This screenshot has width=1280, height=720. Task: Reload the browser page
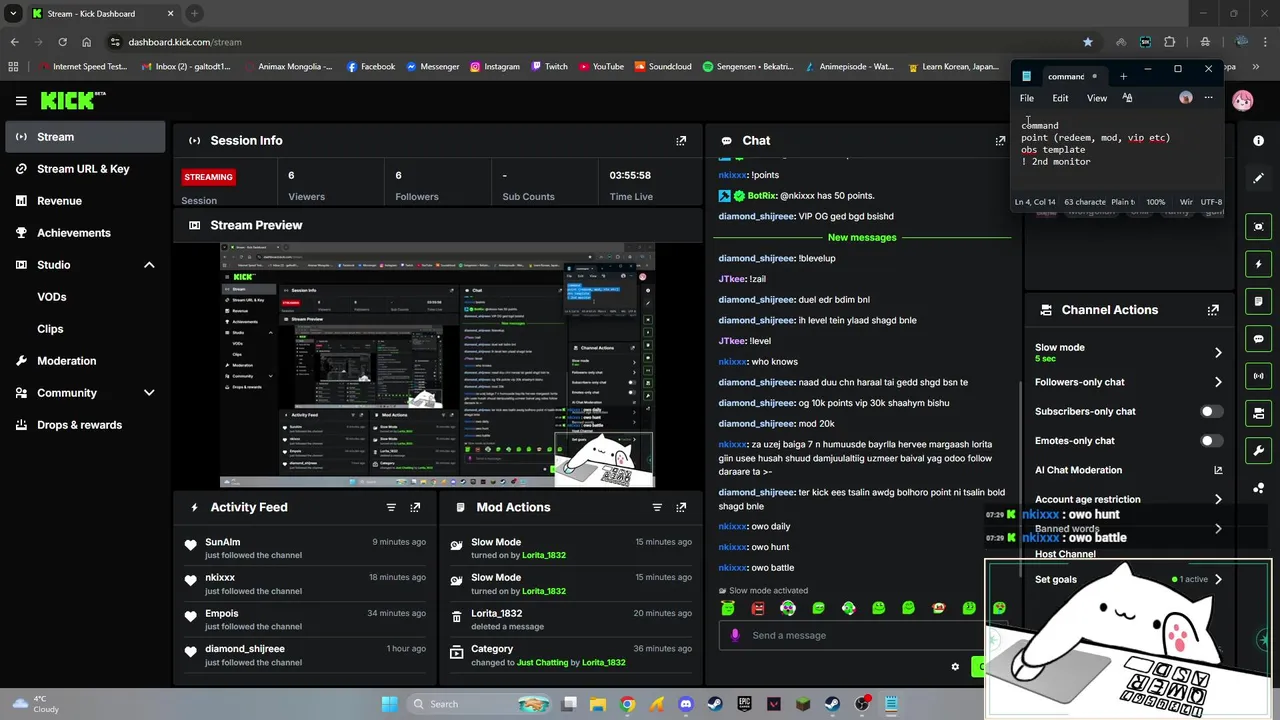[62, 42]
